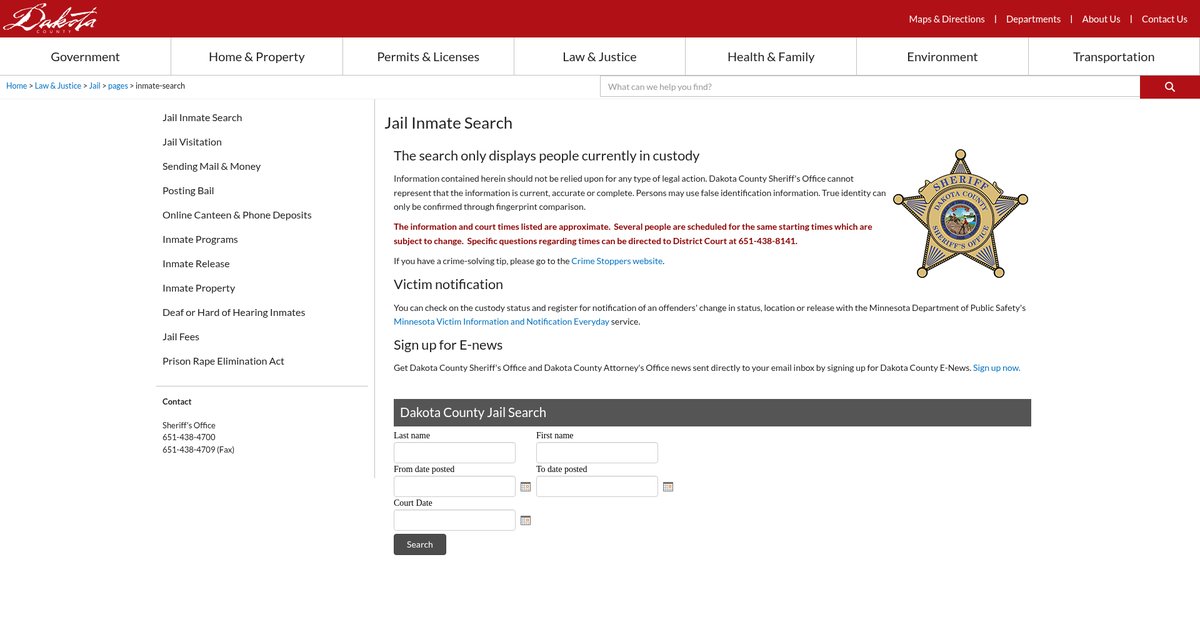This screenshot has width=1200, height=620.
Task: Open the Health & Family menu
Action: 770,57
